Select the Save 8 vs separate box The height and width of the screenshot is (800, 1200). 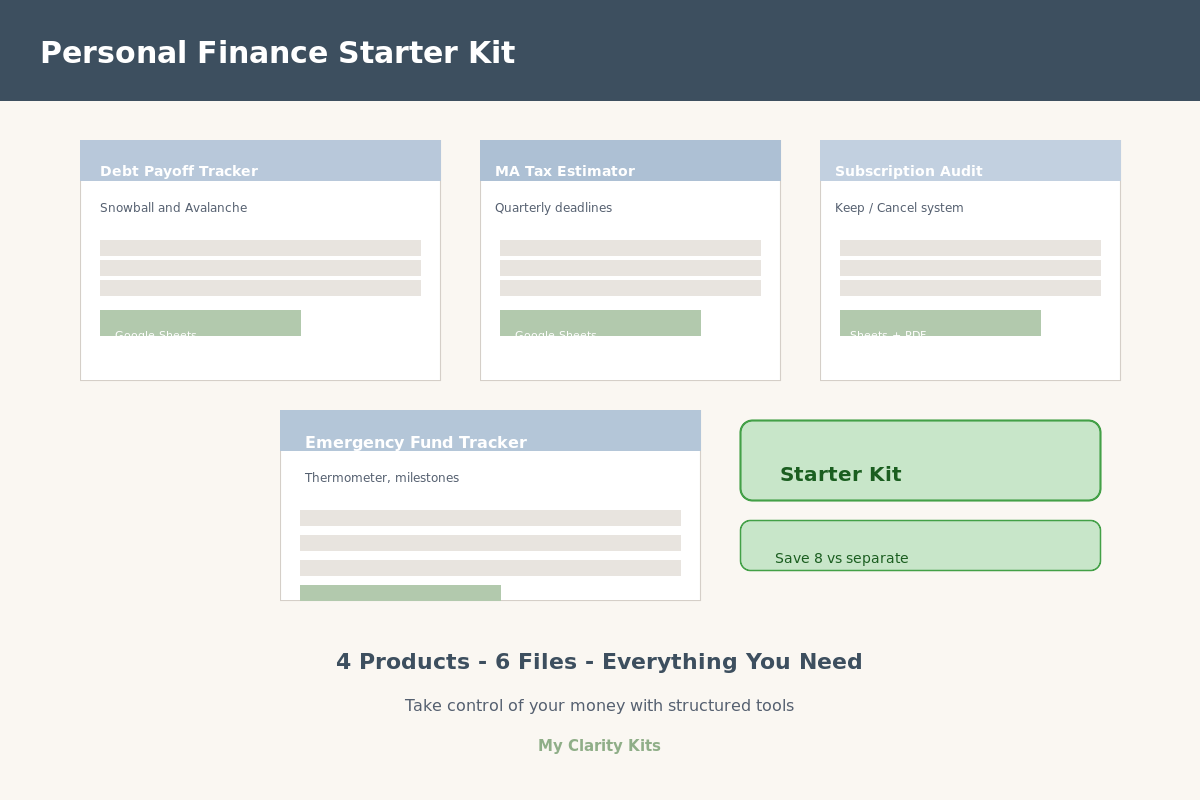920,546
